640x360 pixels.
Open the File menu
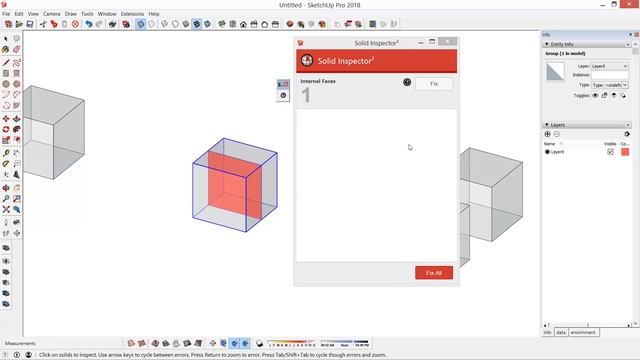[x=6, y=14]
